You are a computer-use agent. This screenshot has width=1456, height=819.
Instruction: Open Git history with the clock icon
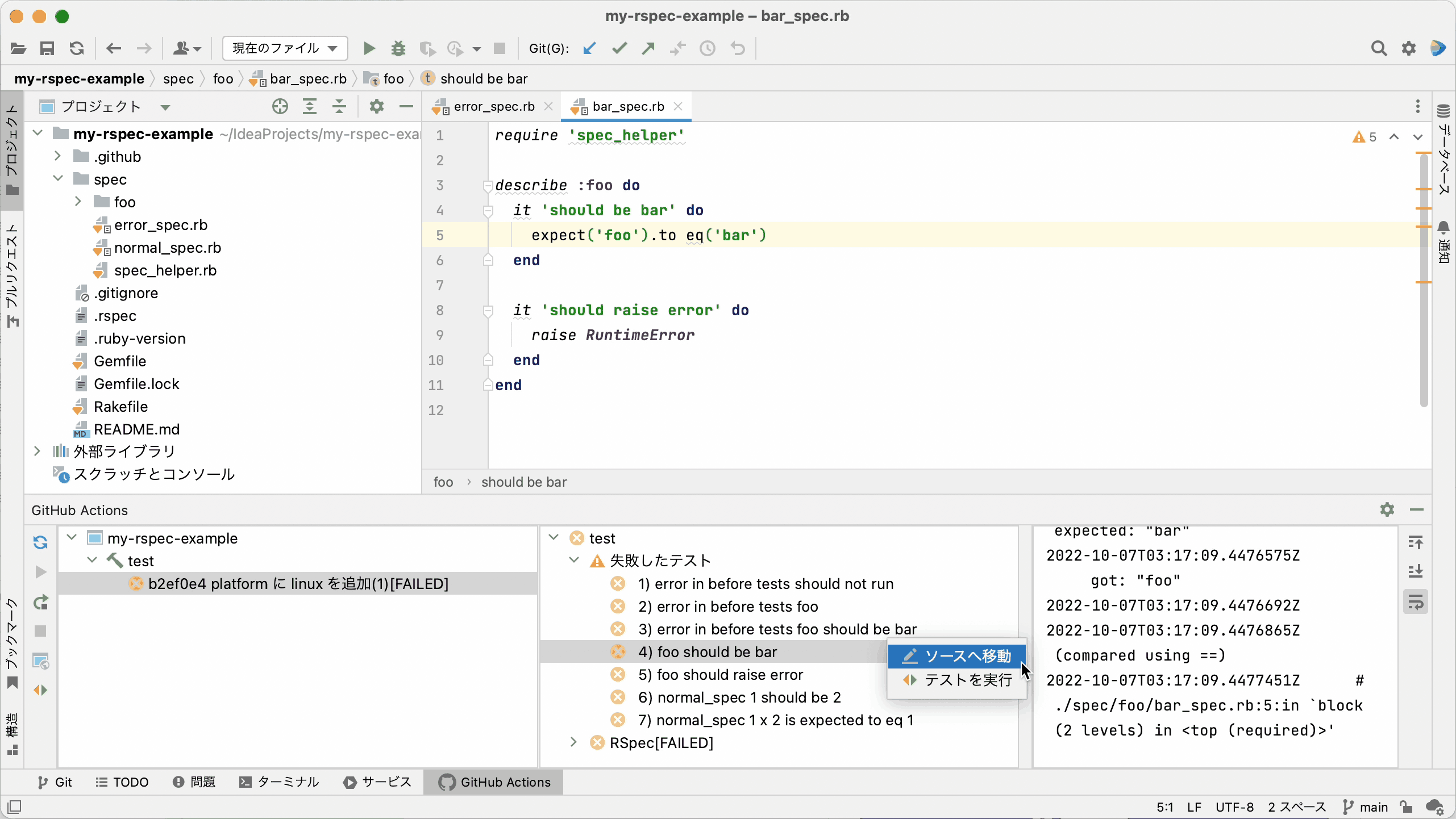pos(708,48)
